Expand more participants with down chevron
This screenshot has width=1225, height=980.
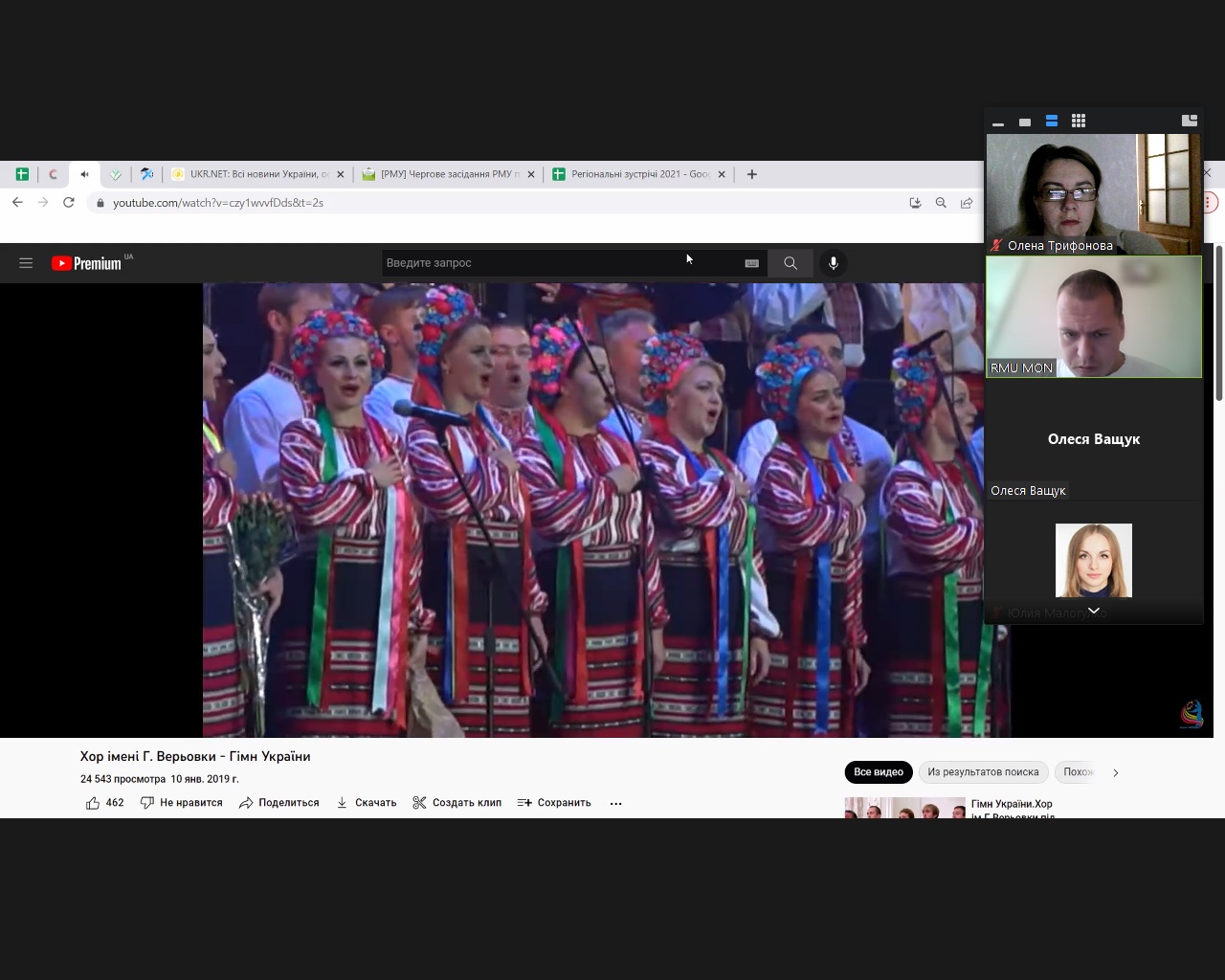click(x=1093, y=611)
